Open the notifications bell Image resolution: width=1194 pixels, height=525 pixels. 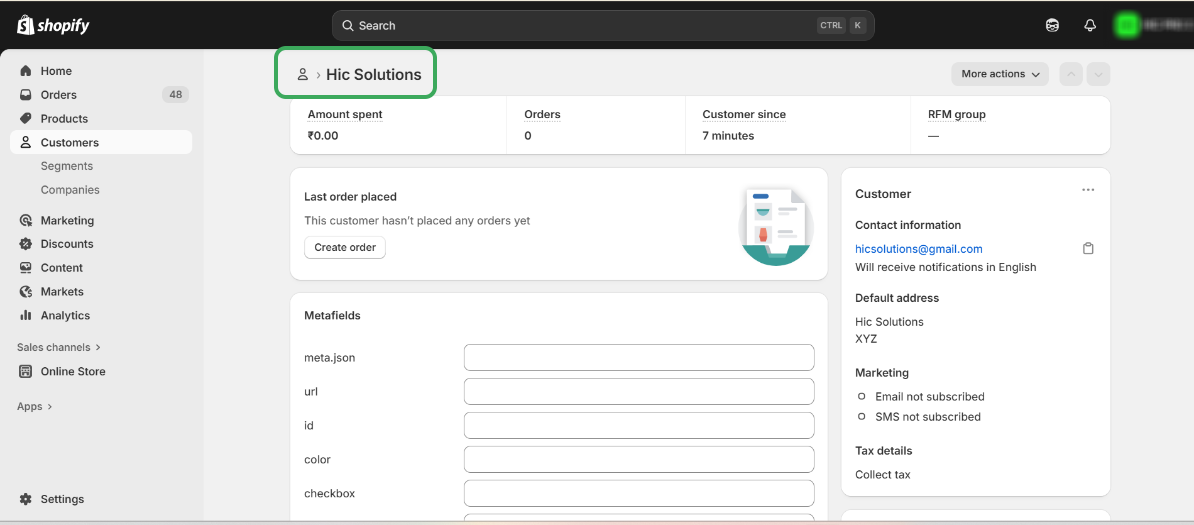pyautogui.click(x=1090, y=26)
